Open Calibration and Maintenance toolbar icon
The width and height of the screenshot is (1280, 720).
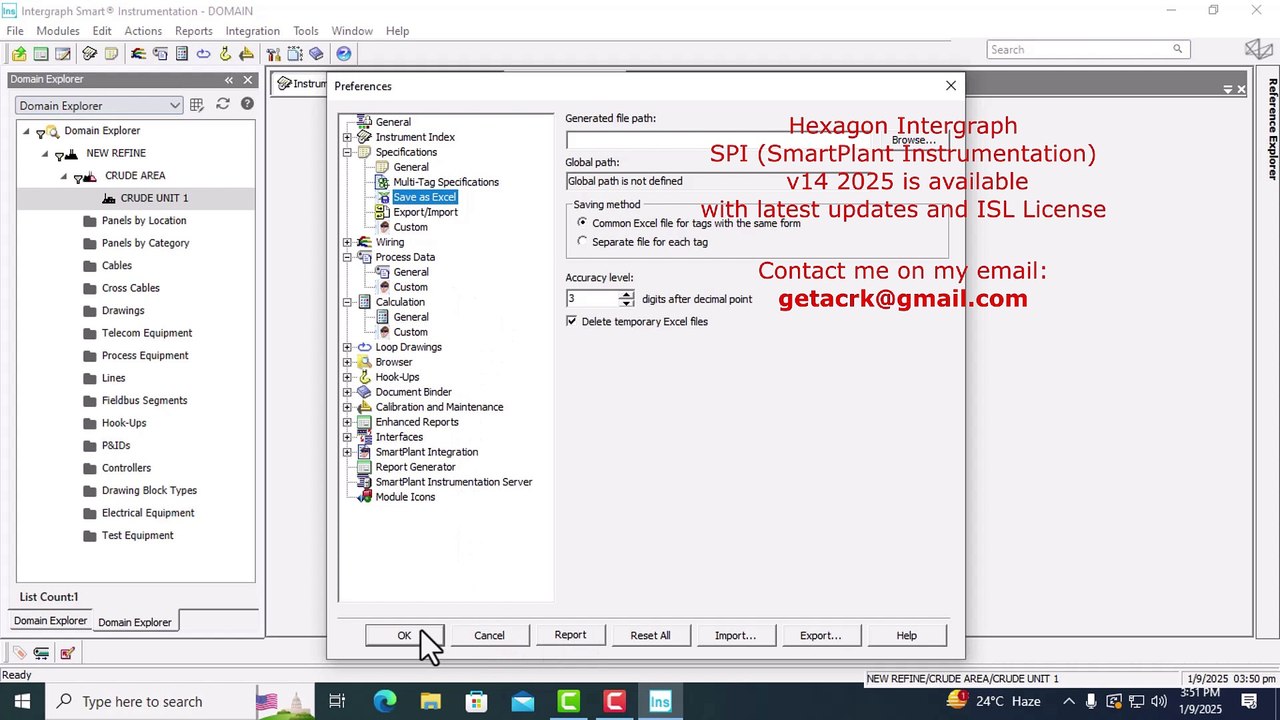246,54
